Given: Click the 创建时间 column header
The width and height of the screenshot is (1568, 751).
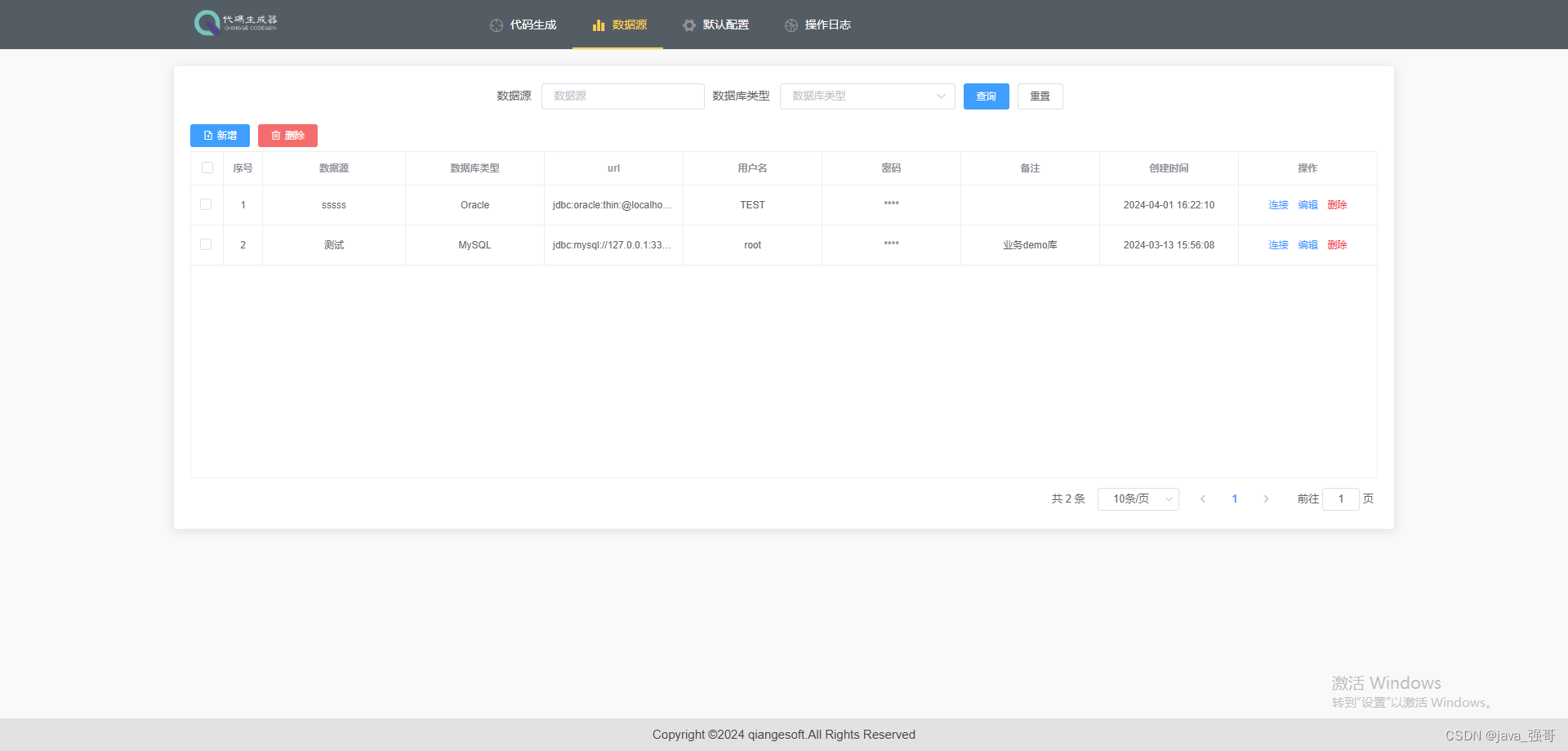Looking at the screenshot, I should tap(1169, 168).
